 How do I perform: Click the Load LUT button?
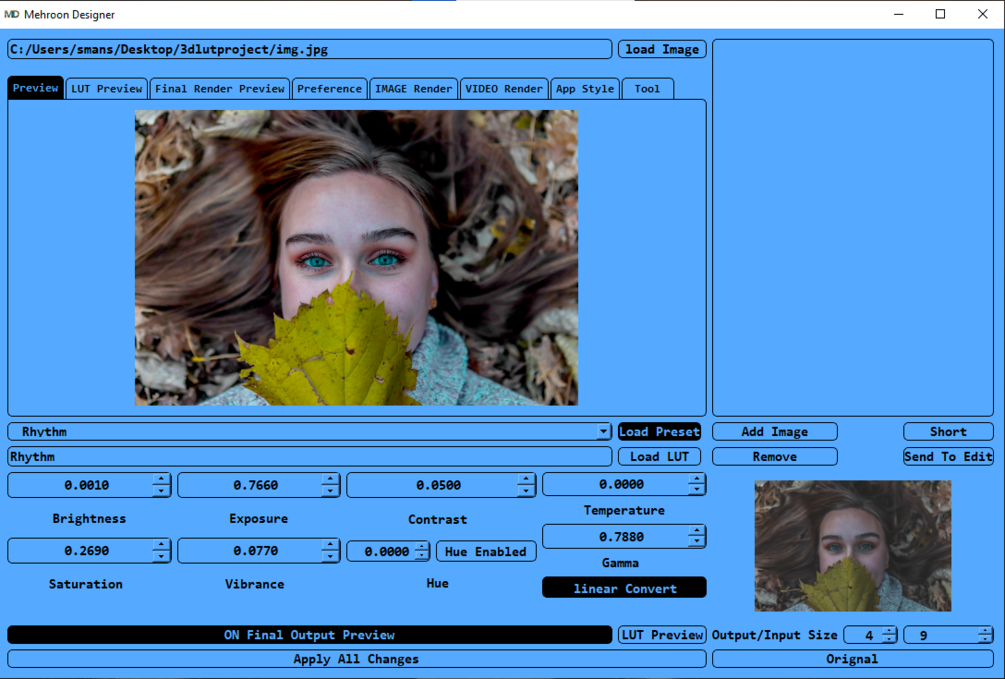660,457
